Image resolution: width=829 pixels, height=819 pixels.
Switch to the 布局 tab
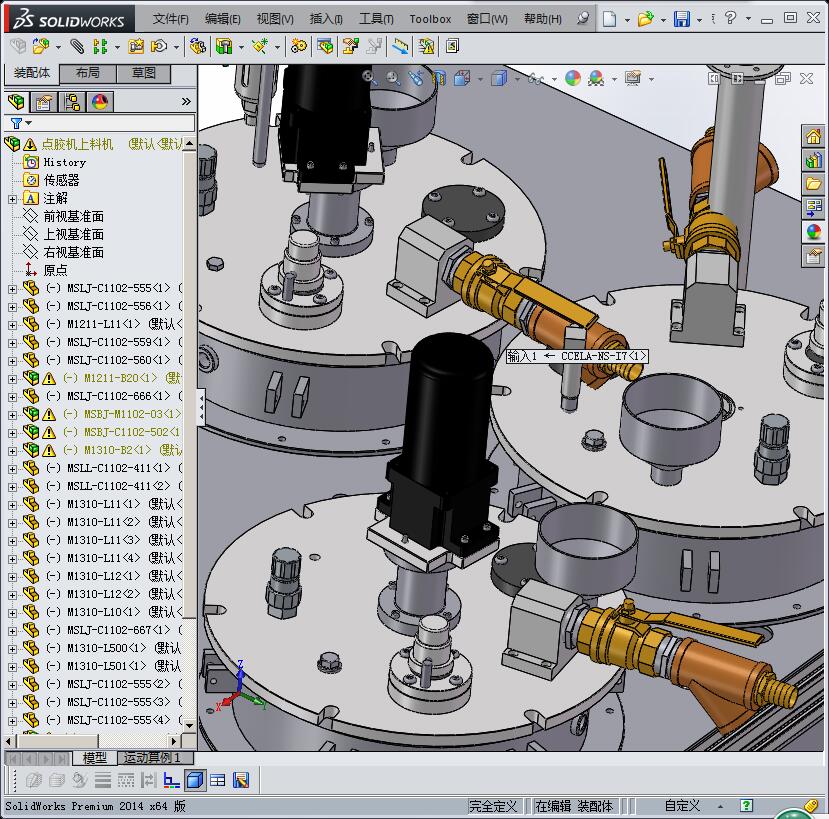coord(87,73)
